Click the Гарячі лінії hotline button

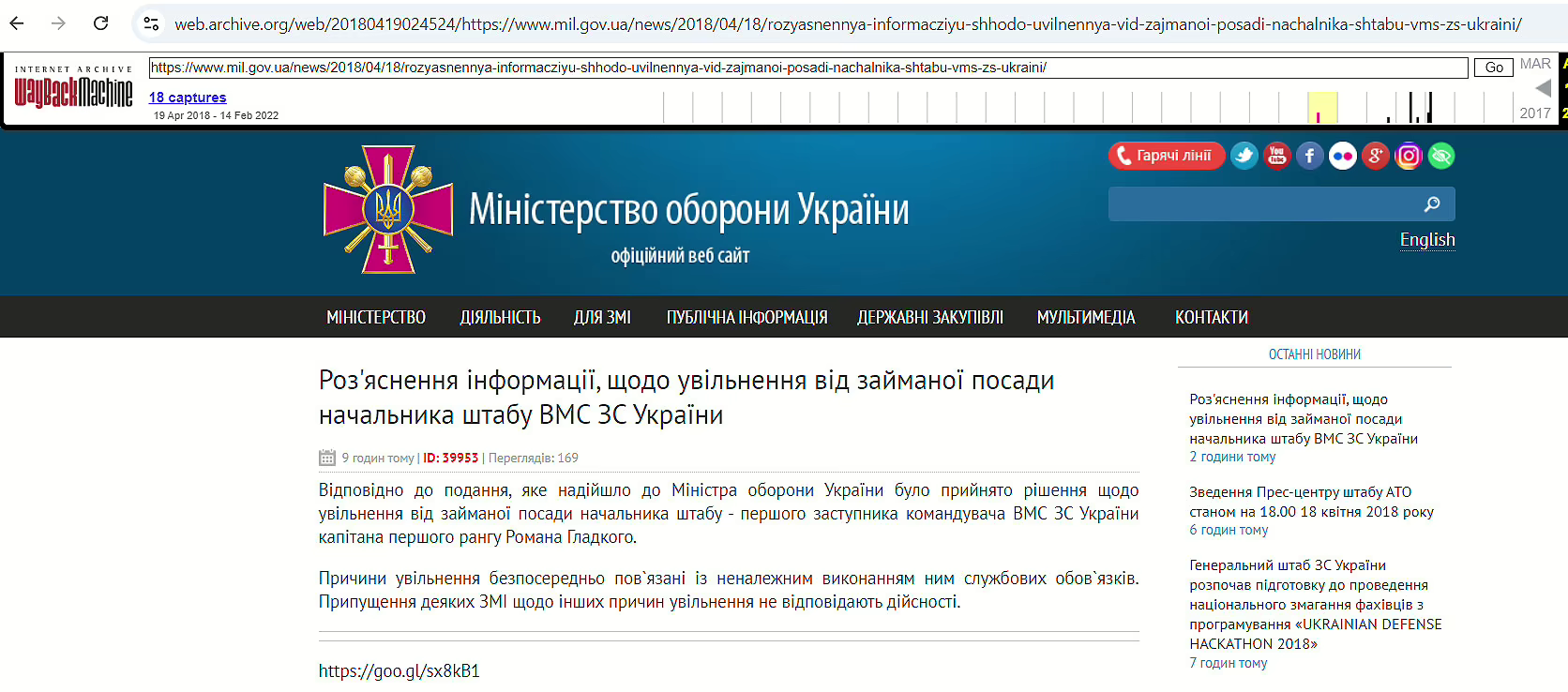1167,156
